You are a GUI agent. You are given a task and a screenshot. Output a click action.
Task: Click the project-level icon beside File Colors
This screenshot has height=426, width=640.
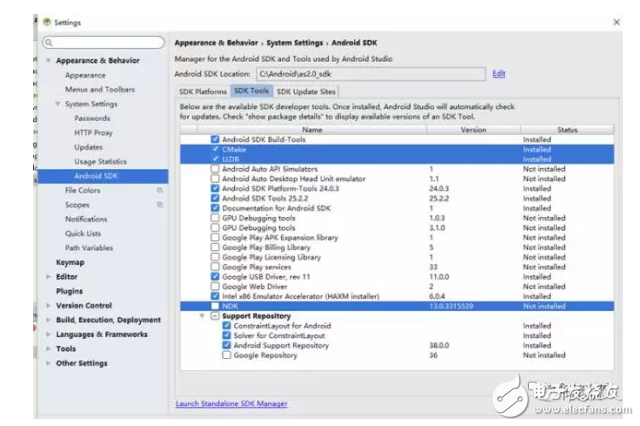coord(160,190)
